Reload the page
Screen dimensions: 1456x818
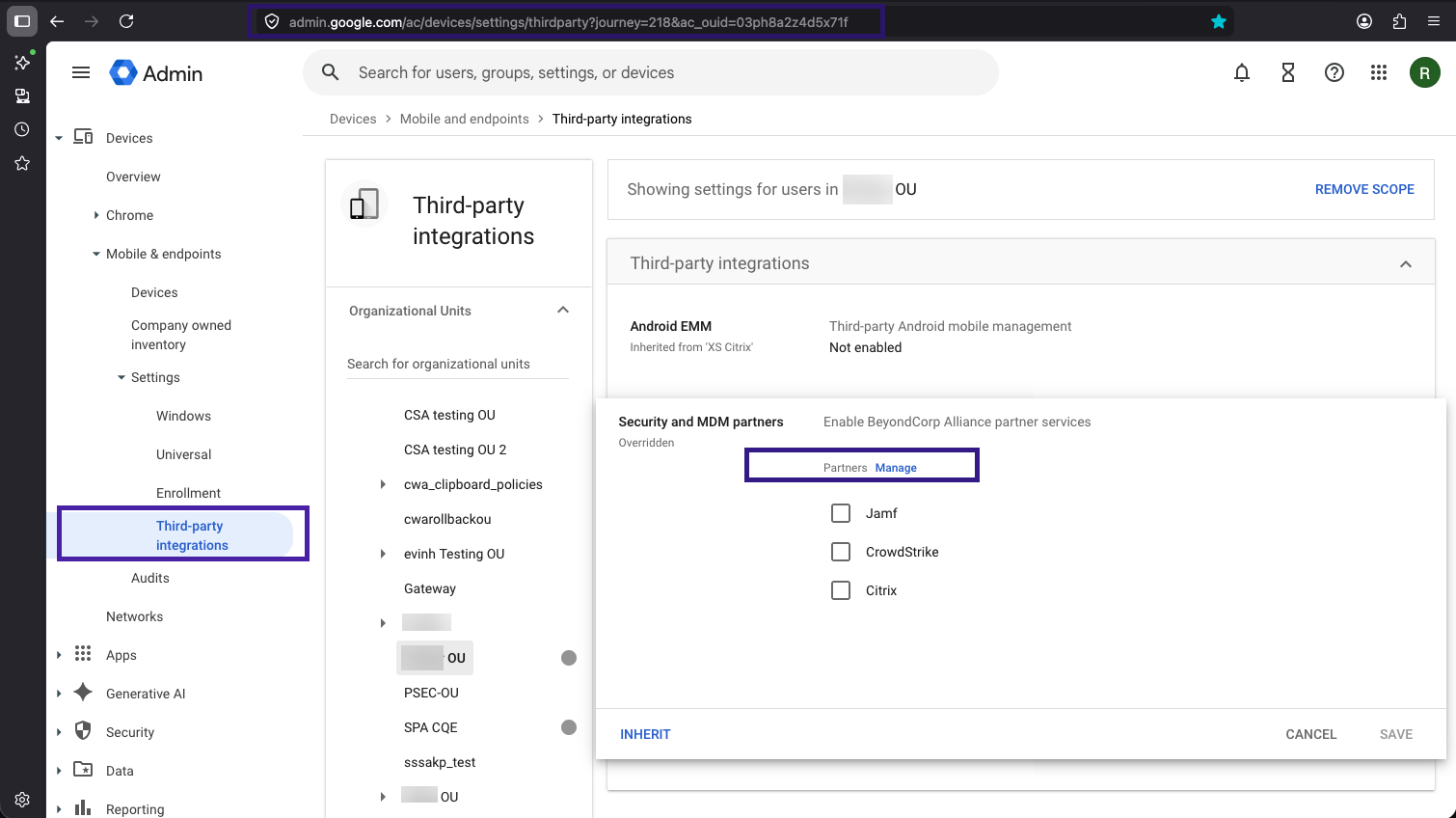(x=126, y=21)
